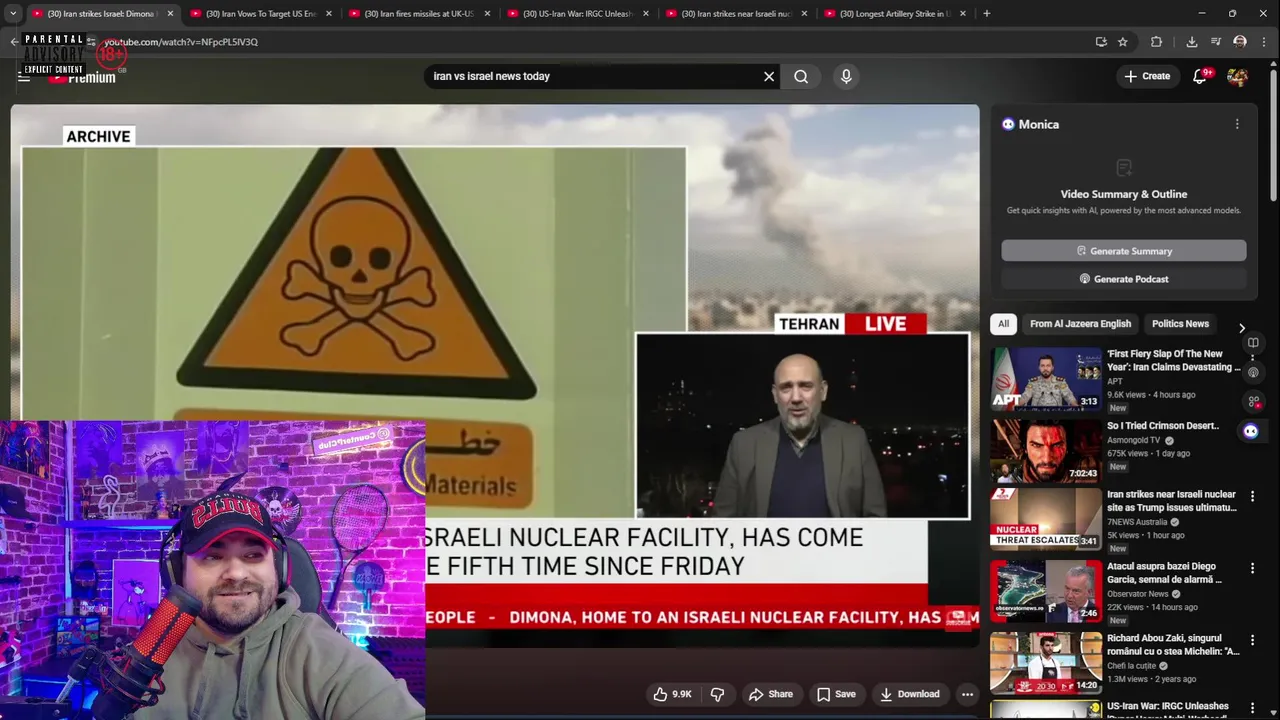This screenshot has height=720, width=1280.
Task: Open options menu for Chefi la cuțite video
Action: pyautogui.click(x=1251, y=640)
